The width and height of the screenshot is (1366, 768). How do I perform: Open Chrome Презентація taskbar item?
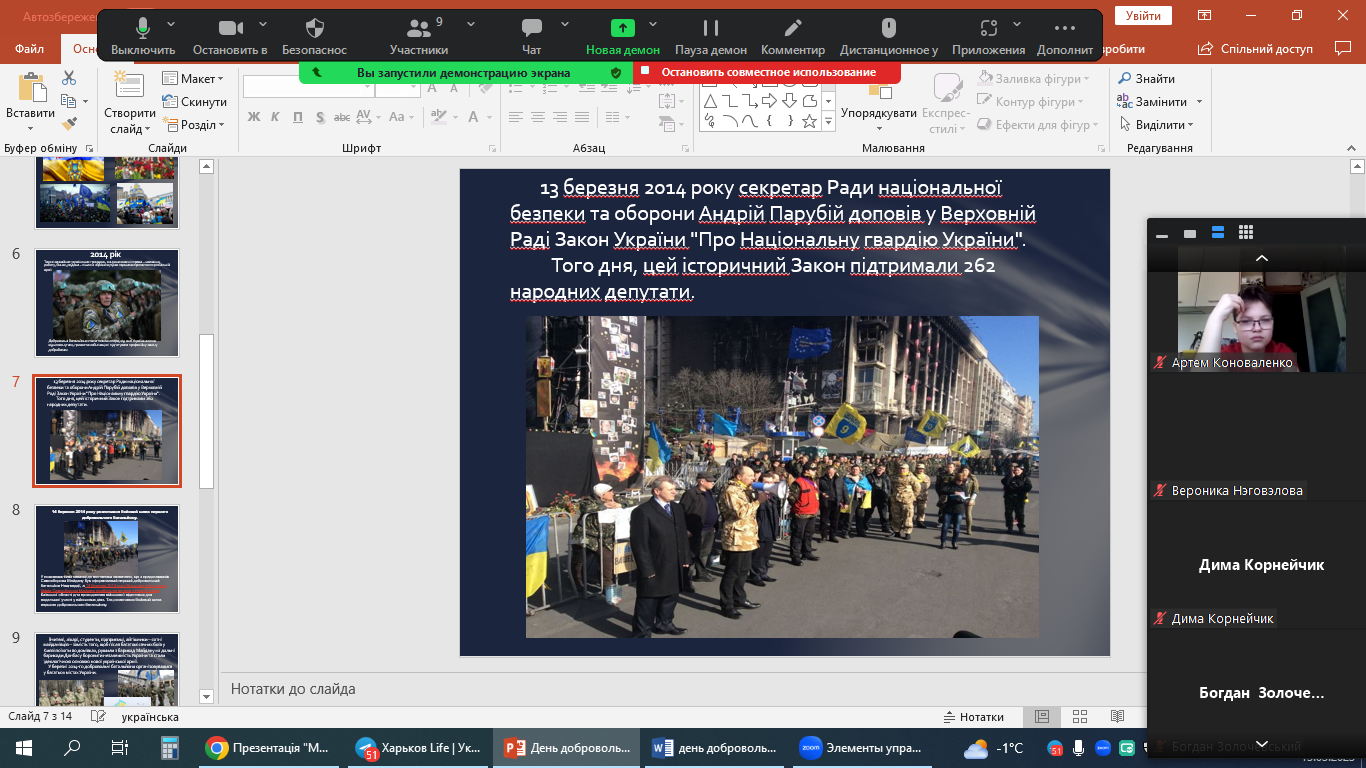(x=269, y=748)
